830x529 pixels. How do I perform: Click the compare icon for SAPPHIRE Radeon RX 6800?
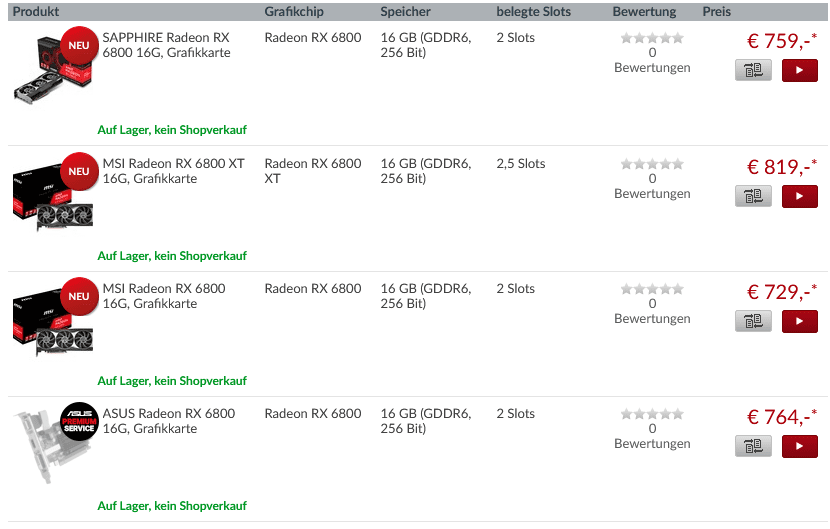(x=753, y=70)
